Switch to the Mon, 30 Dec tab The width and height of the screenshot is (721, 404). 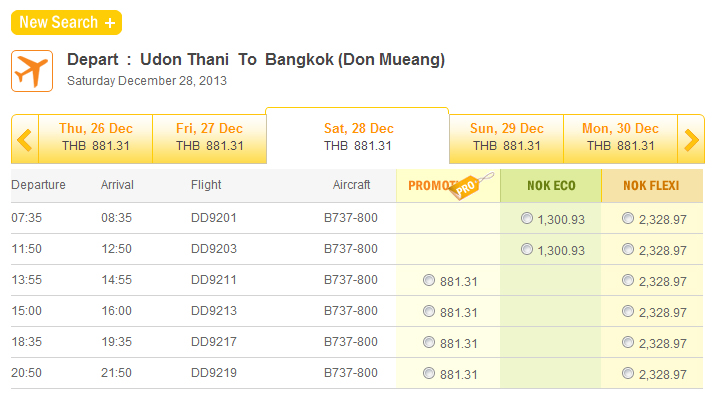click(620, 137)
